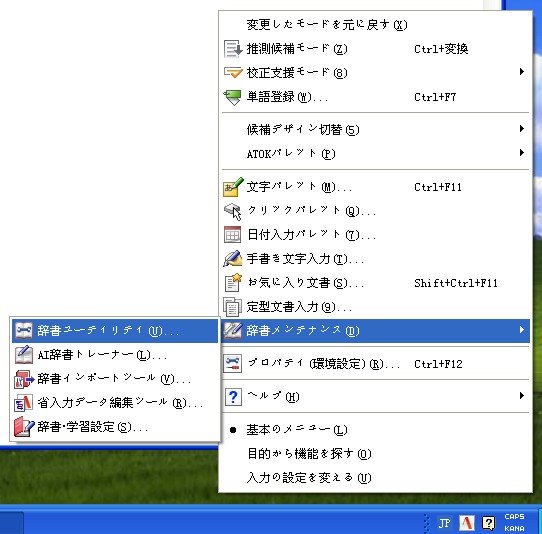This screenshot has width=542, height=534.
Task: Click the 推測候補モード icon
Action: point(233,49)
